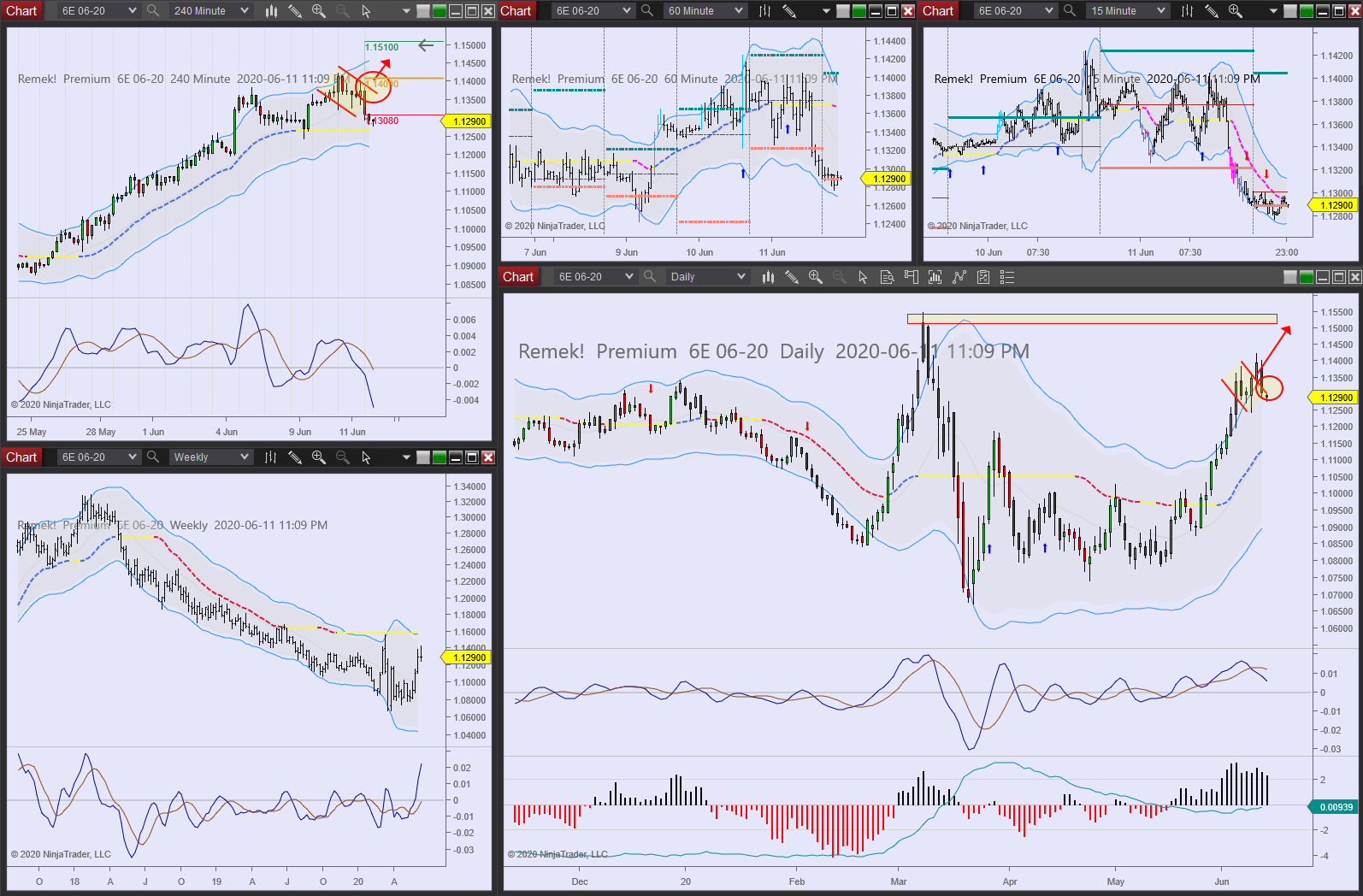Select cursor pointer tool in Daily chart
The height and width of the screenshot is (896, 1363).
click(864, 276)
